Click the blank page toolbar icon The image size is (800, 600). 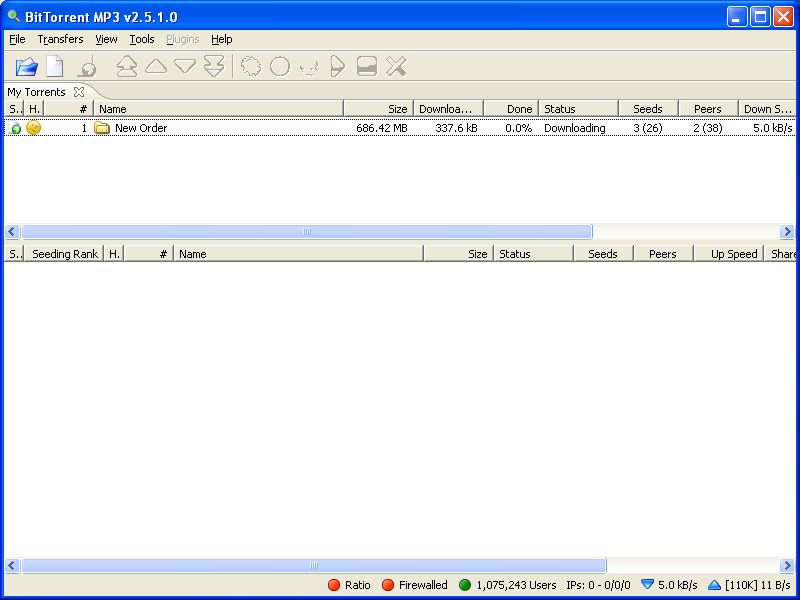pyautogui.click(x=55, y=67)
